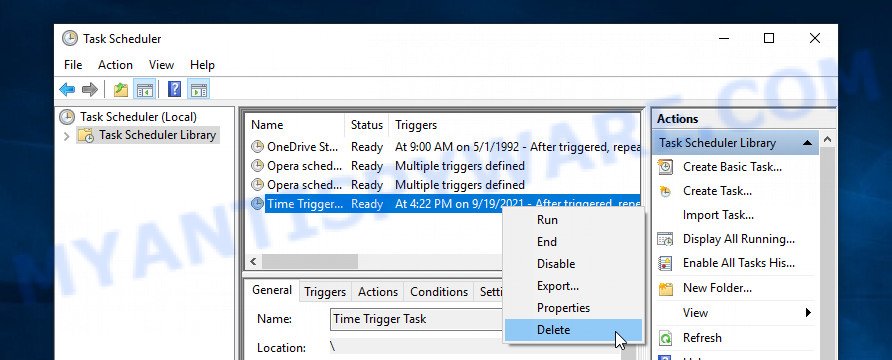Click the Enable All Tasks History icon
This screenshot has width=892, height=360.
pos(665,263)
